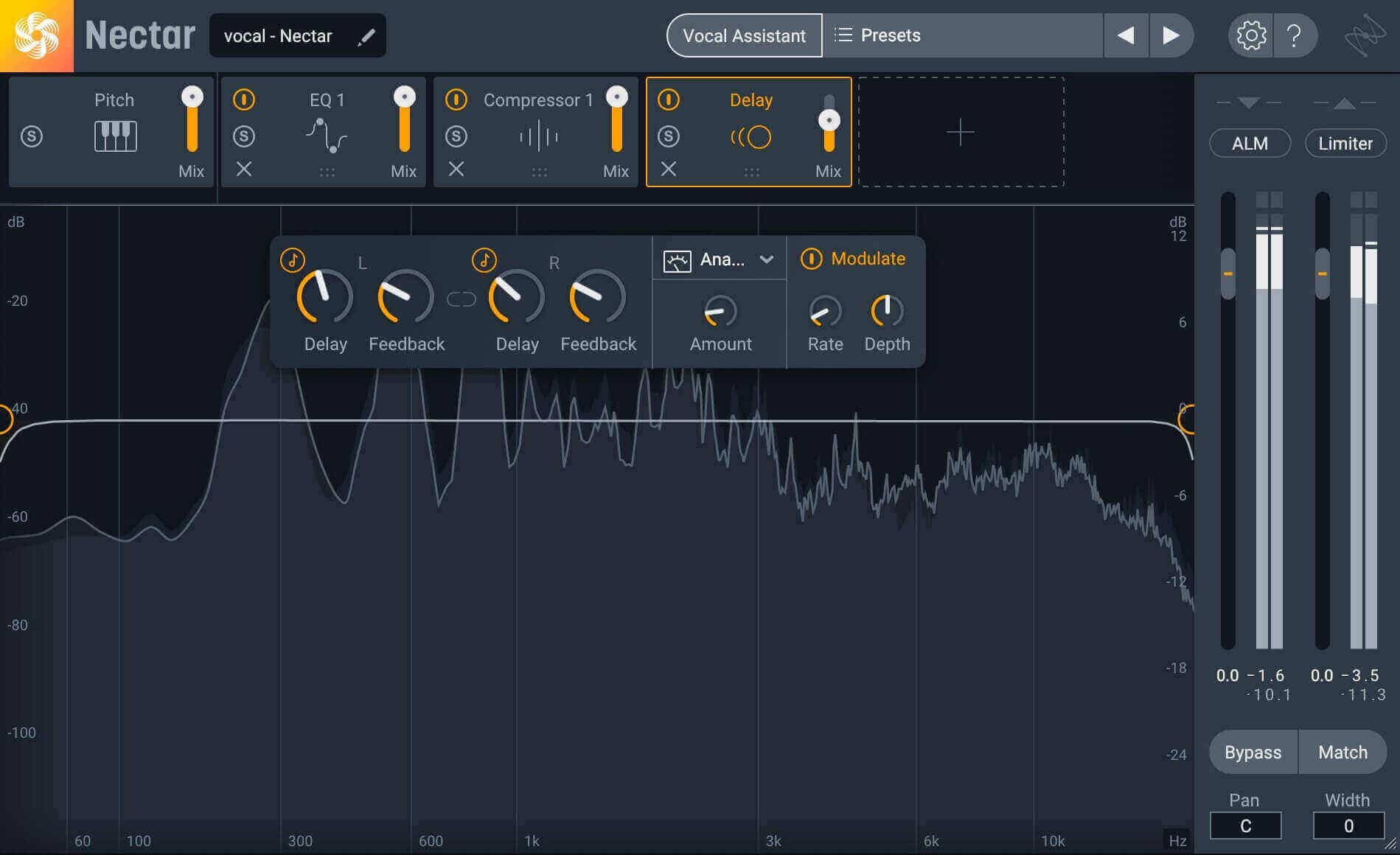This screenshot has width=1400, height=855.
Task: Collapse input meter with down triangle
Action: [x=1249, y=102]
